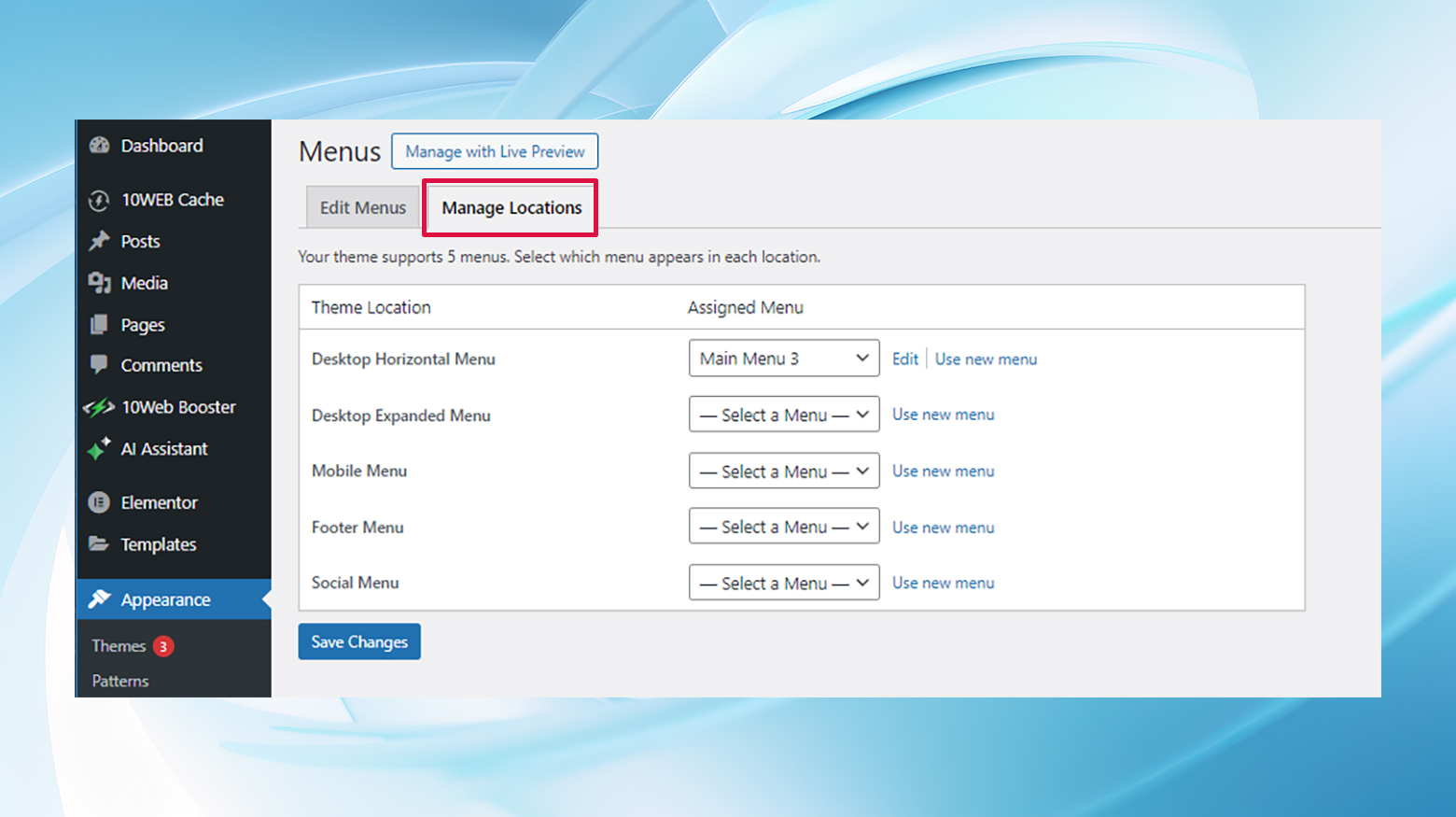Click Save Changes button

click(x=358, y=641)
